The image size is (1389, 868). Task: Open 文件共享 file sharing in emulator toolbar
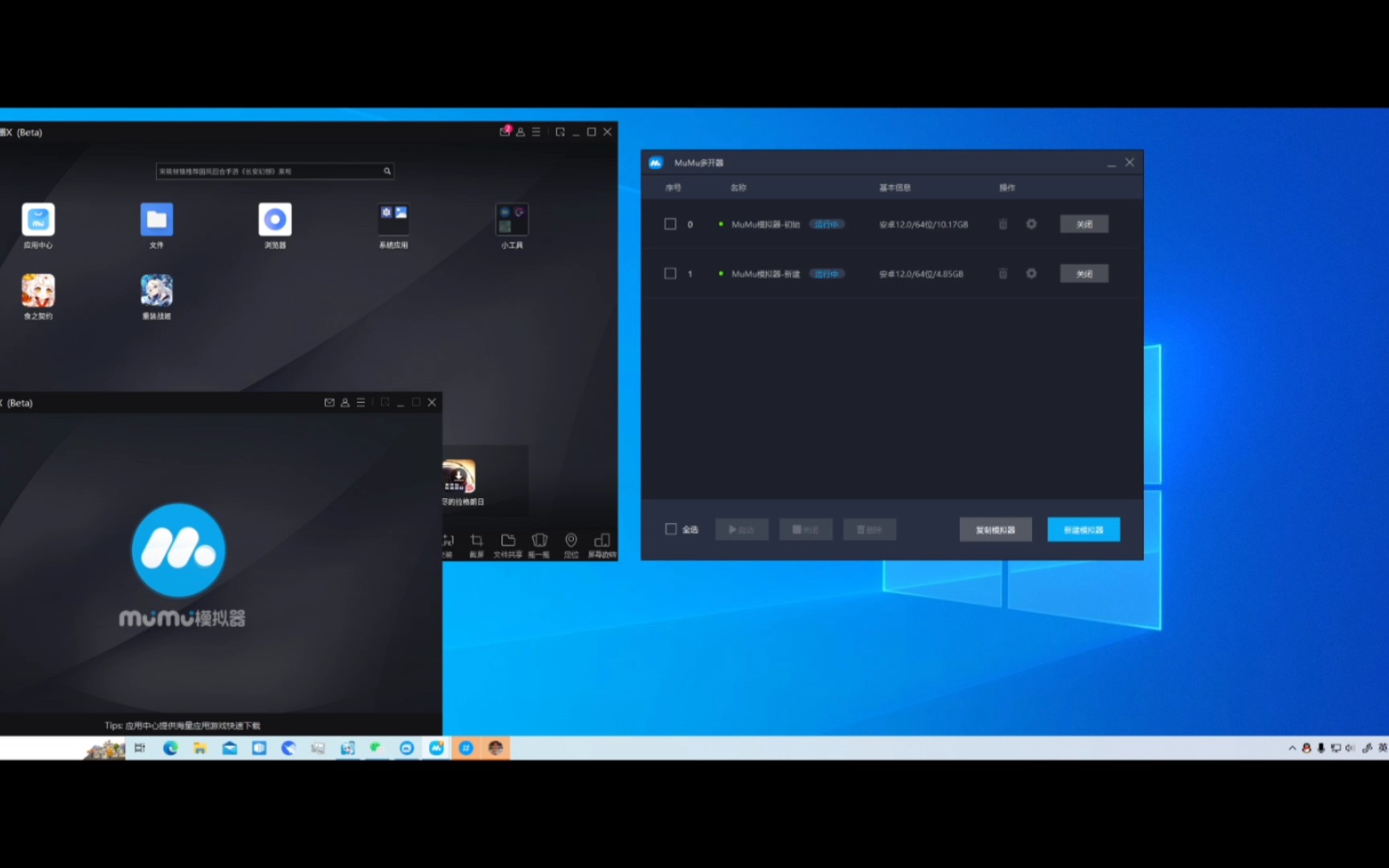pos(508,544)
